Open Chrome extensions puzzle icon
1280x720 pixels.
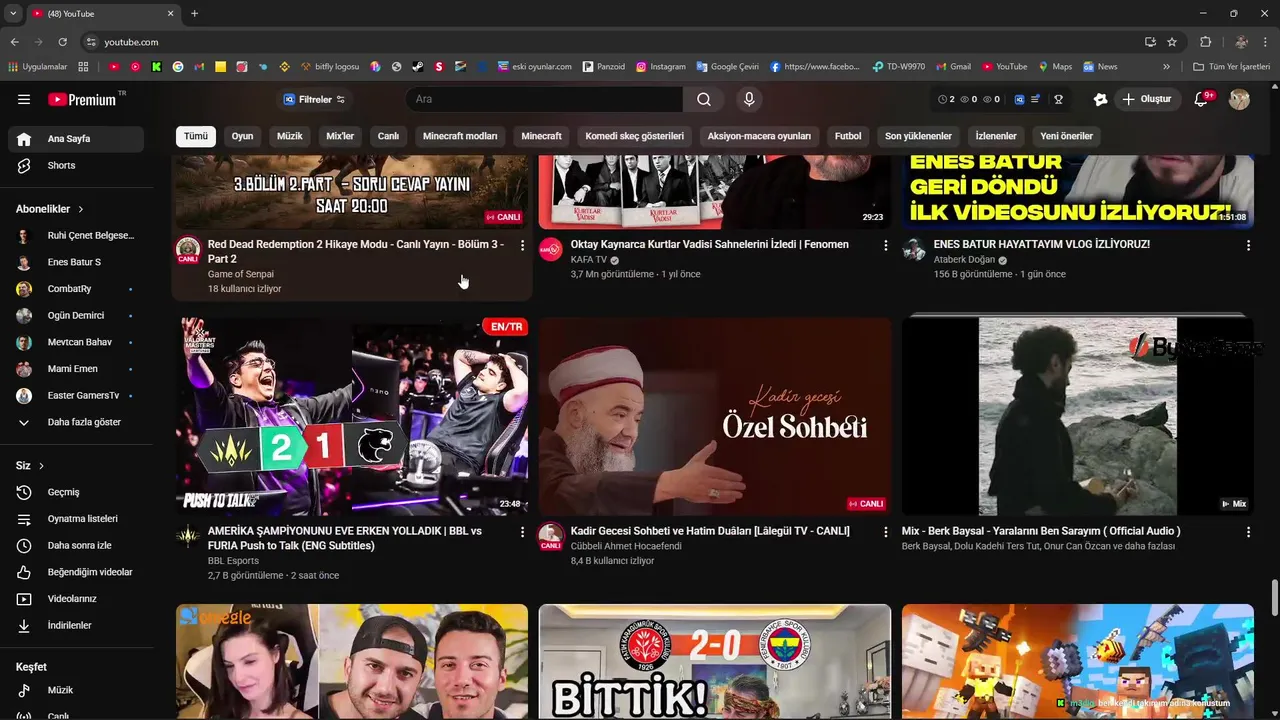(1205, 42)
